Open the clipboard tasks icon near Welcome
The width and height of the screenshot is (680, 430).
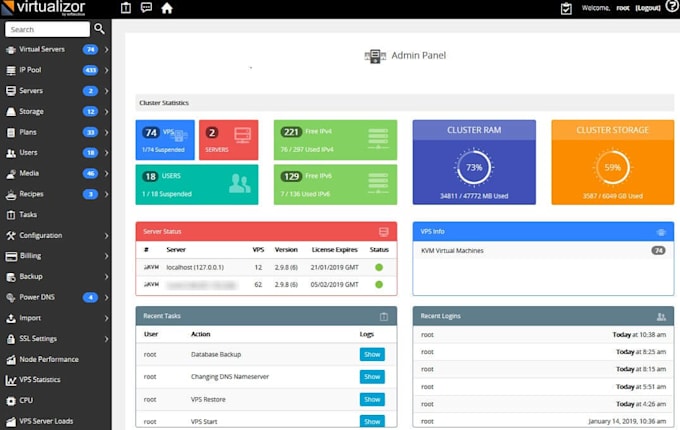coord(566,9)
